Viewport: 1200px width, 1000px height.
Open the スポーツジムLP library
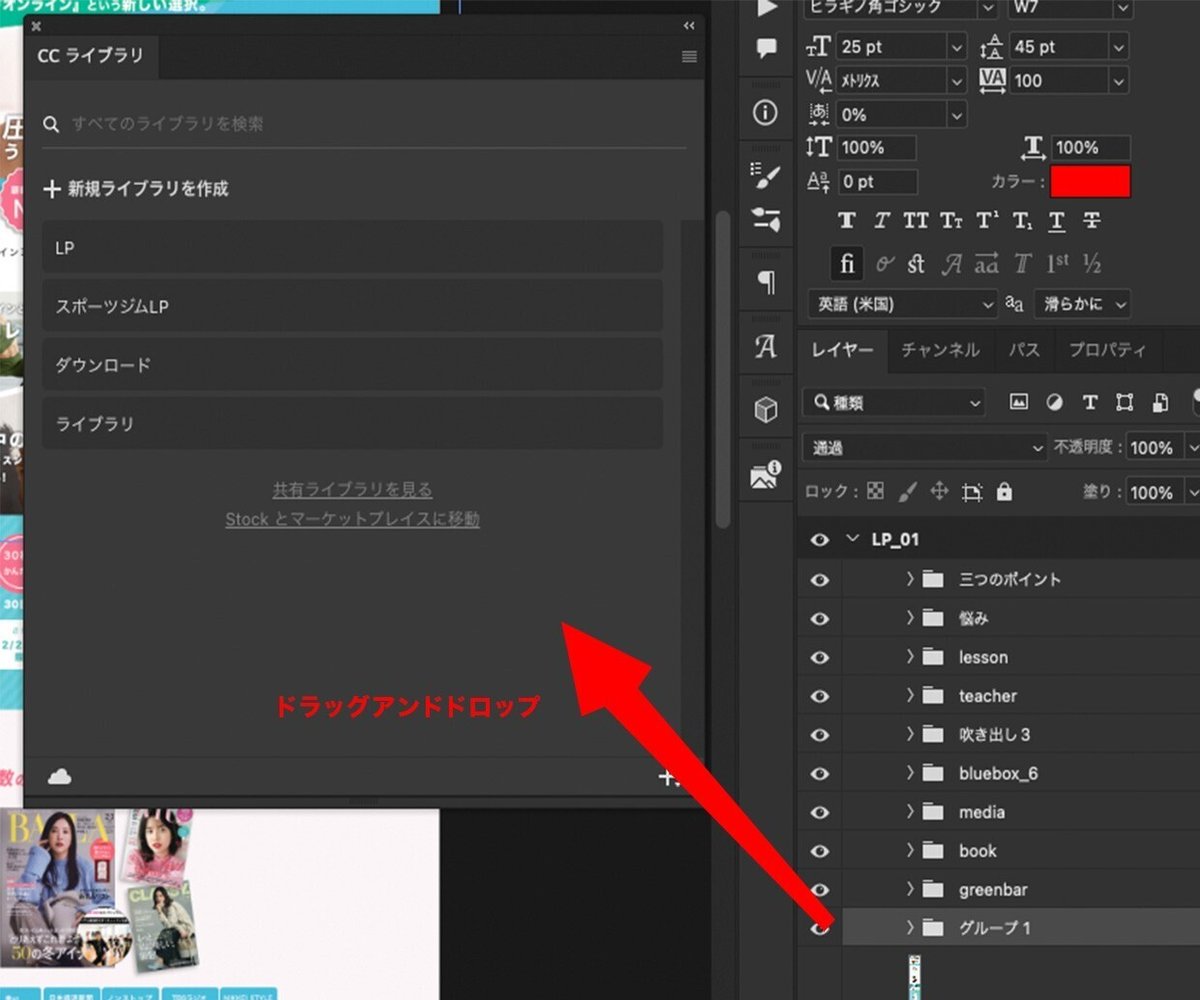353,306
